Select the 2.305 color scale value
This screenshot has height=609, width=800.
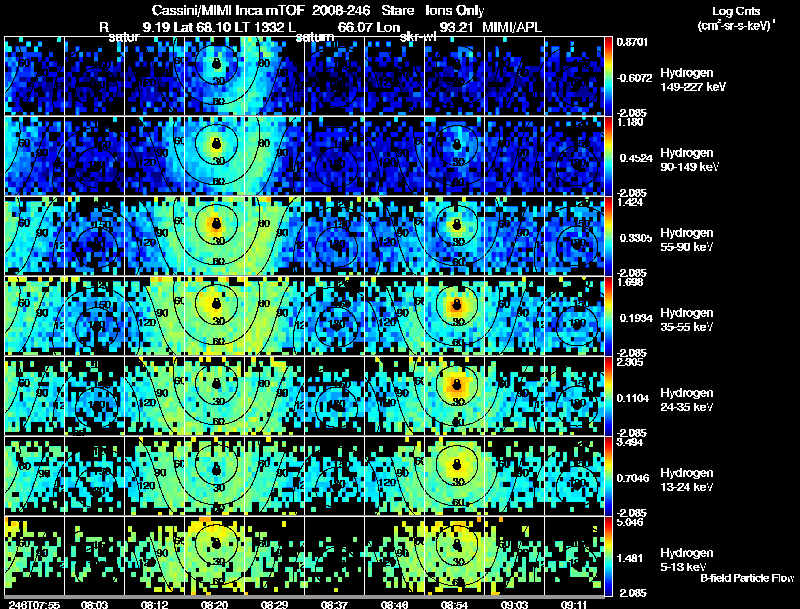pyautogui.click(x=631, y=363)
